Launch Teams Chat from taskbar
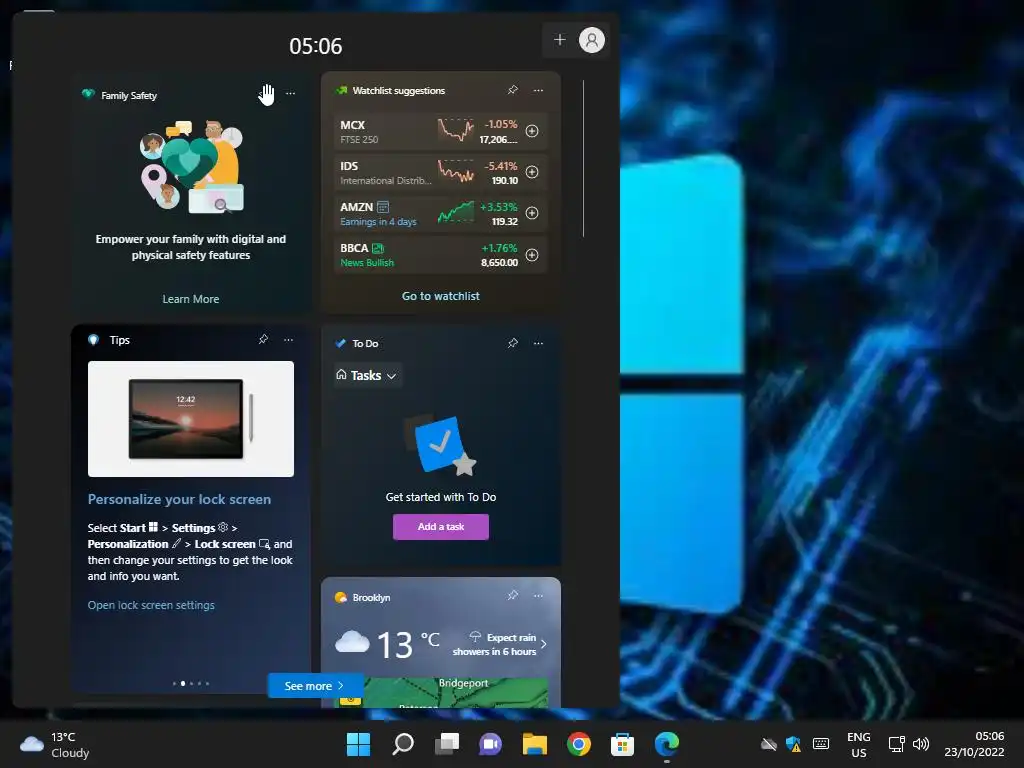Viewport: 1024px width, 768px height. point(490,744)
